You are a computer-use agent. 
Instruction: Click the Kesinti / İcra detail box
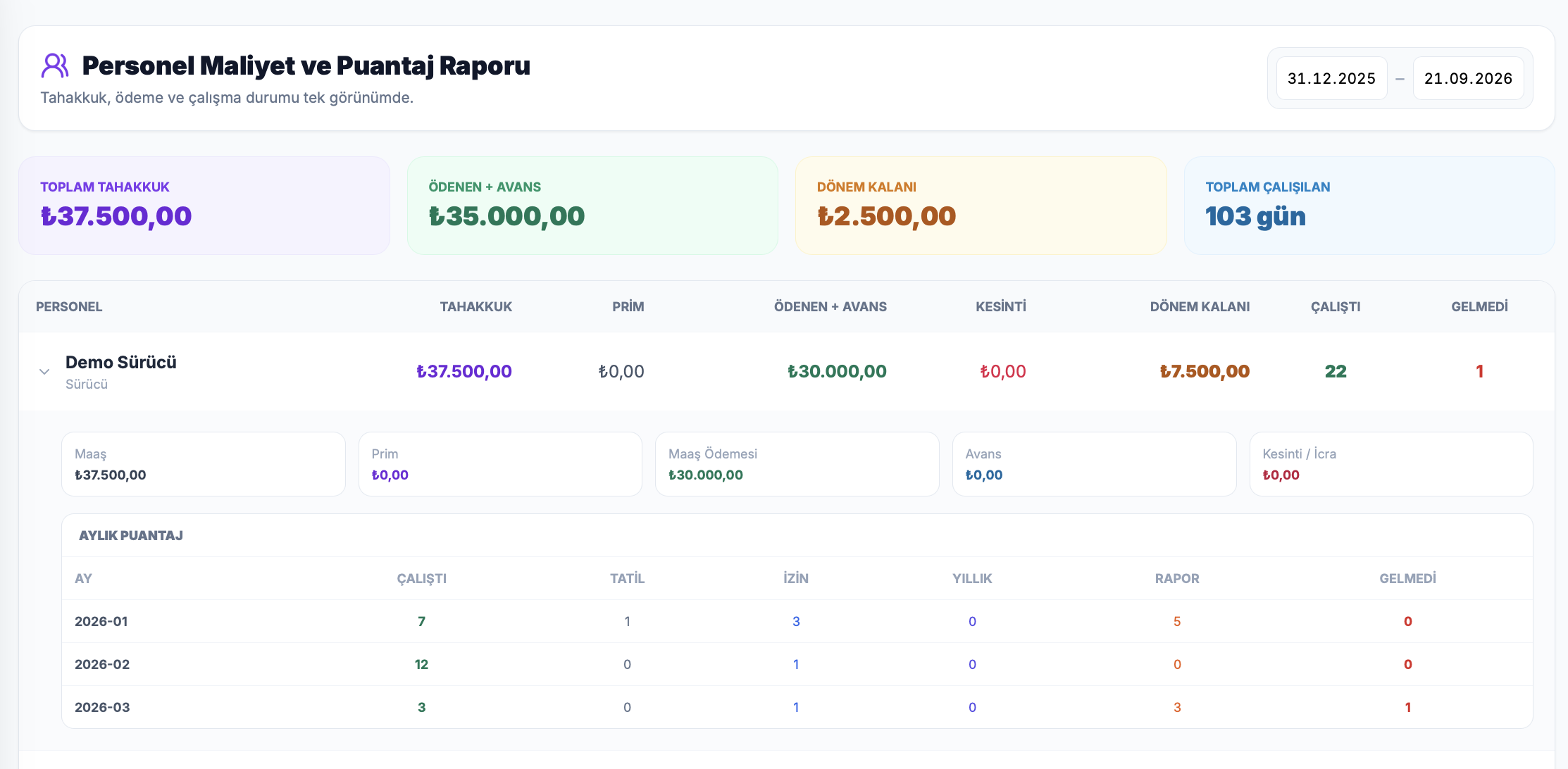(x=1391, y=464)
